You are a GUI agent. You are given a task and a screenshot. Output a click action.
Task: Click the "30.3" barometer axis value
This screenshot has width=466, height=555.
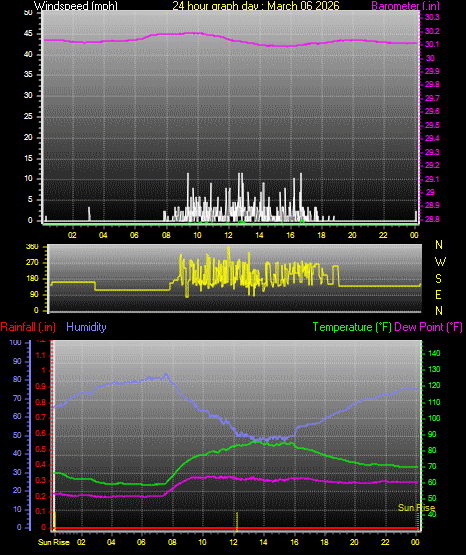click(x=432, y=18)
